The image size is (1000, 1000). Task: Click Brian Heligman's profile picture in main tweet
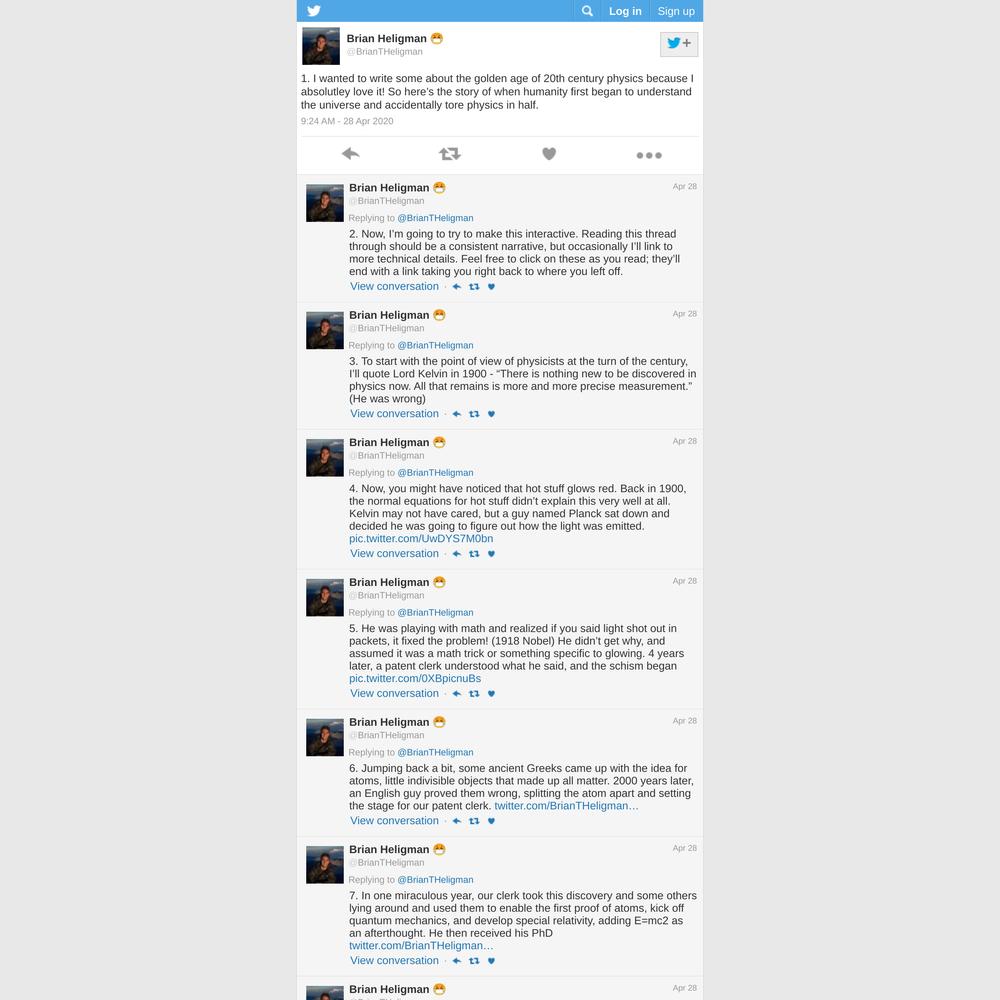pos(321,46)
